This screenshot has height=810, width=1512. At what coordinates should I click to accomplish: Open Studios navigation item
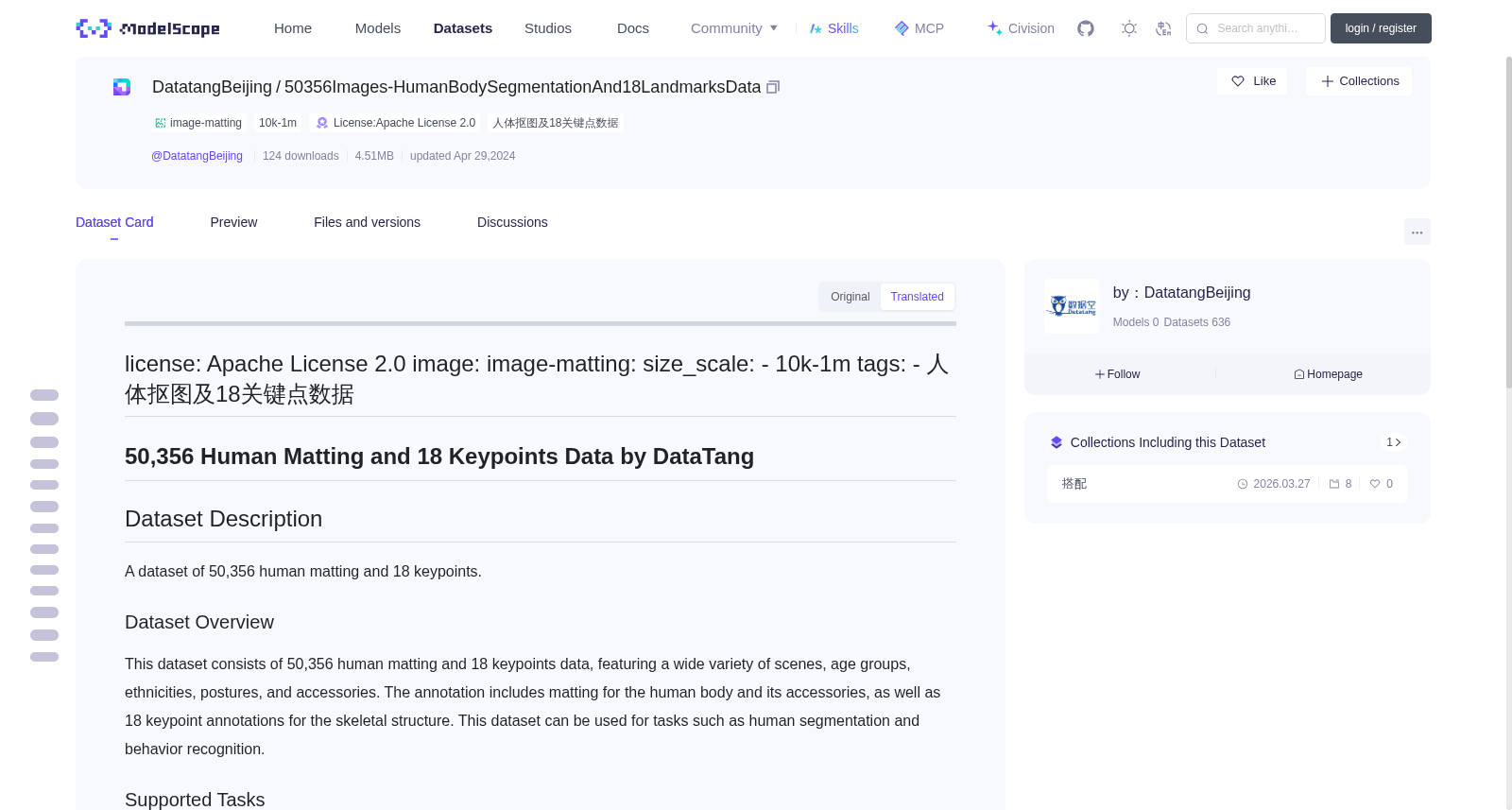[x=548, y=28]
